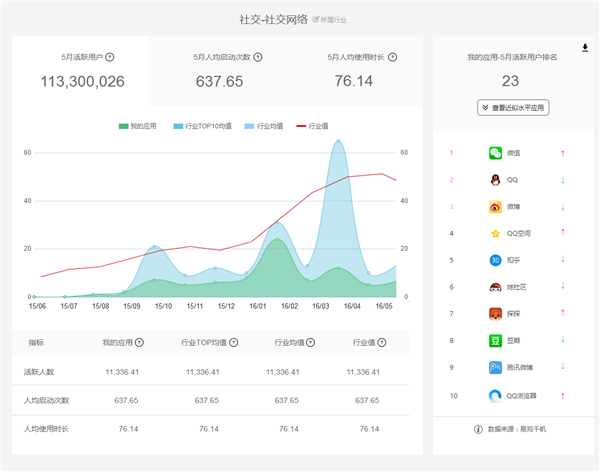Open the 探探 ranking entry
The image size is (600, 472).
click(x=513, y=314)
